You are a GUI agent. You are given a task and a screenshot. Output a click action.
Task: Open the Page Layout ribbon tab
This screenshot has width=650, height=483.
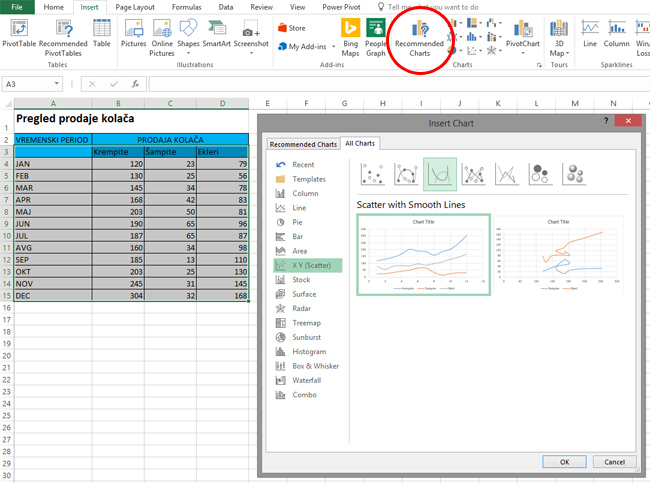coord(136,7)
